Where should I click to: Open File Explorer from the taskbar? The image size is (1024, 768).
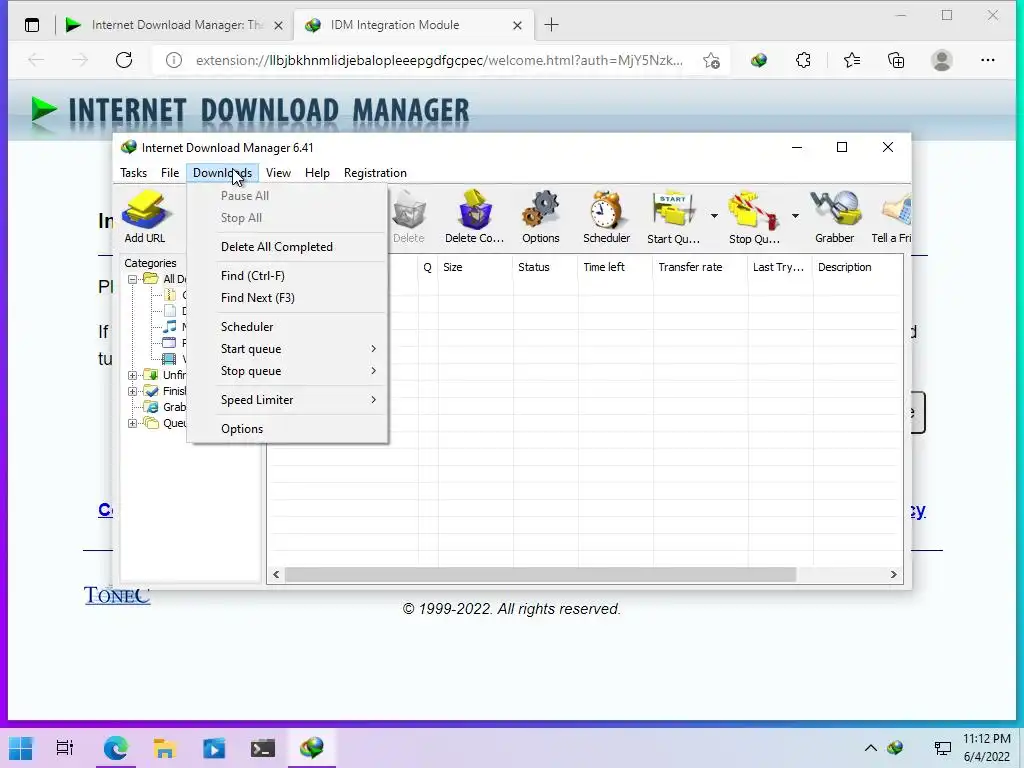165,748
